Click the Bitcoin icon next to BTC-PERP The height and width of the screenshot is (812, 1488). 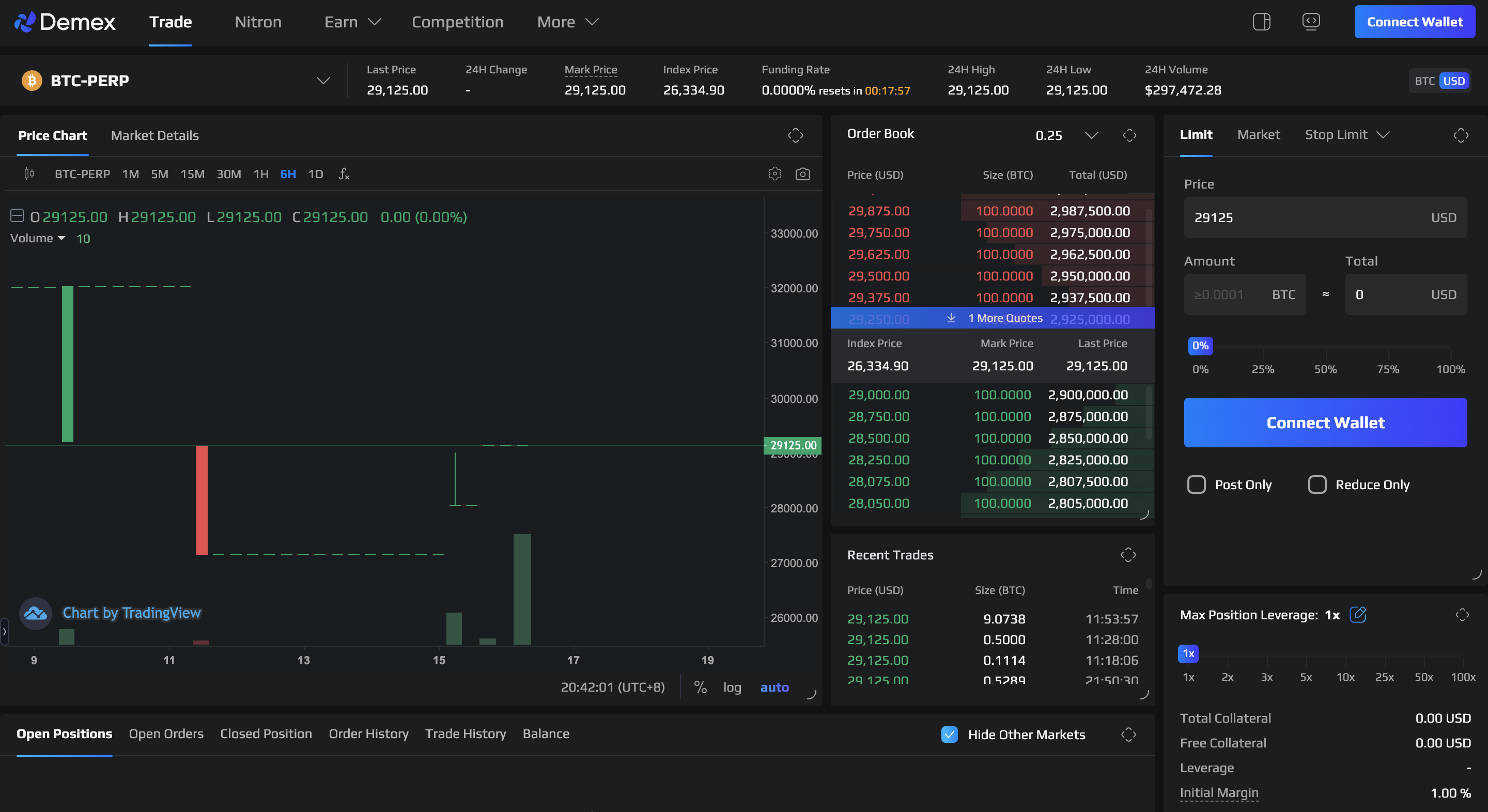pyautogui.click(x=32, y=80)
